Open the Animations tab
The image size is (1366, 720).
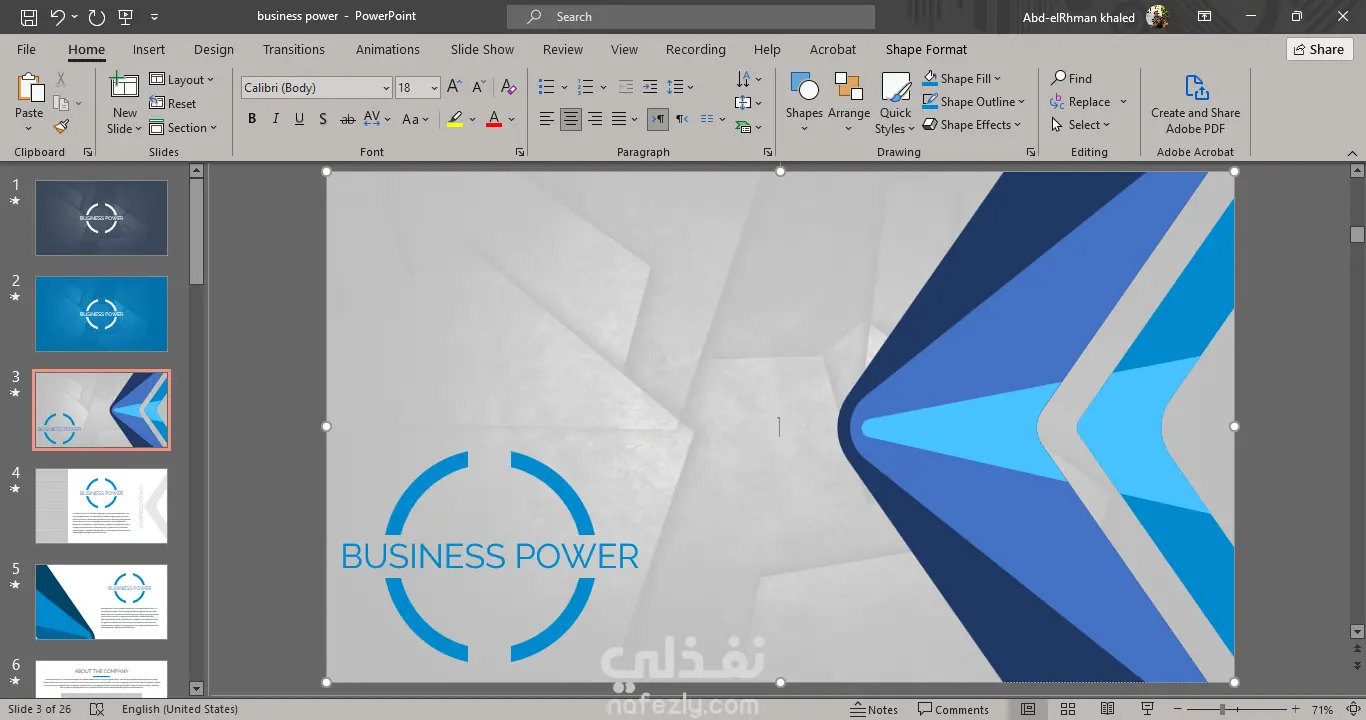click(x=388, y=49)
